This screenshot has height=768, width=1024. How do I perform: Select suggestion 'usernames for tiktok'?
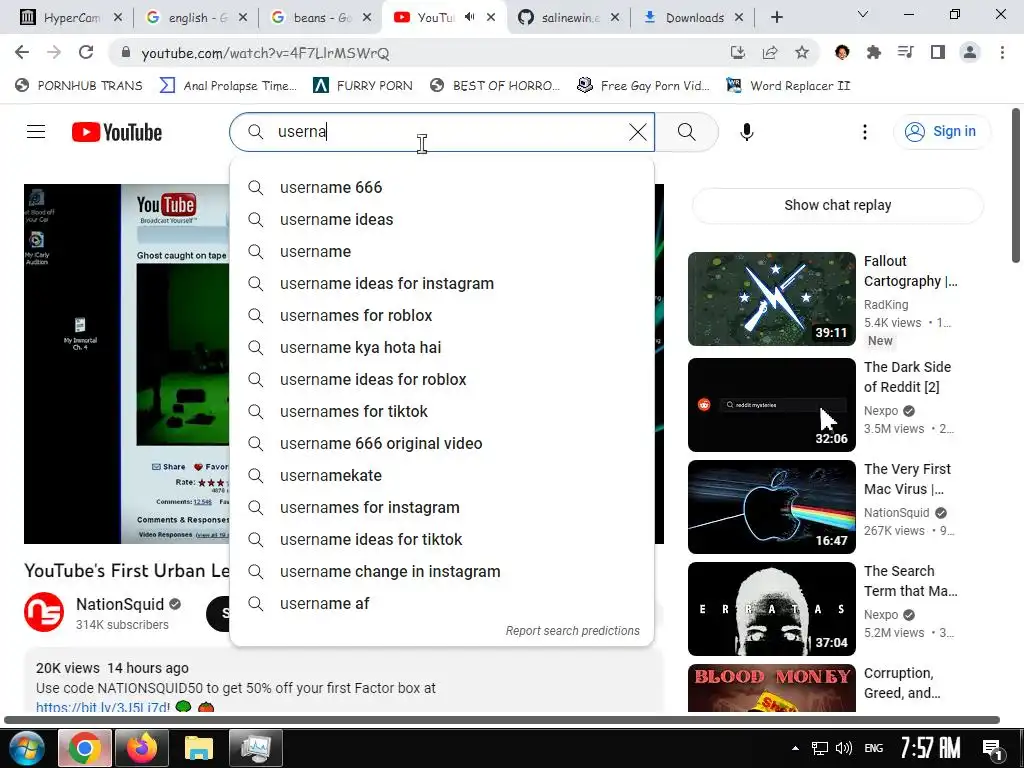coord(441,411)
